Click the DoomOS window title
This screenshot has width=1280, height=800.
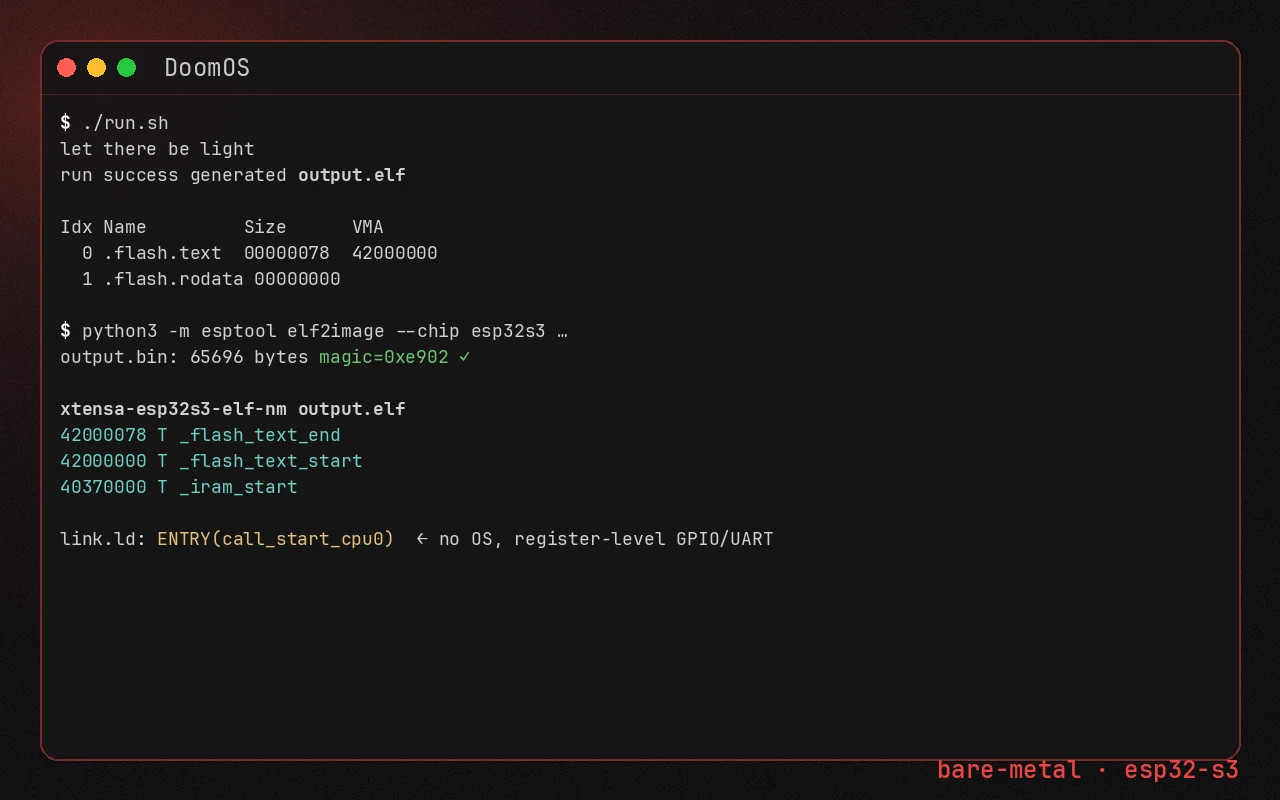207,68
